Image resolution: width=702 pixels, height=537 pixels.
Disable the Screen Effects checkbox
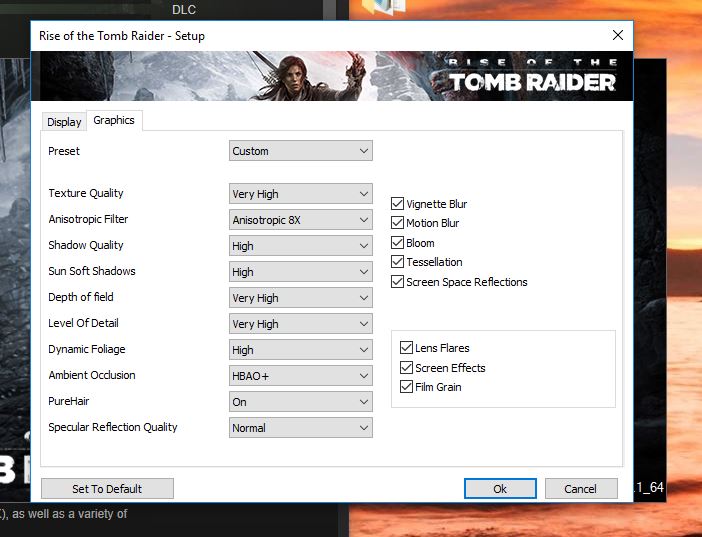(406, 368)
